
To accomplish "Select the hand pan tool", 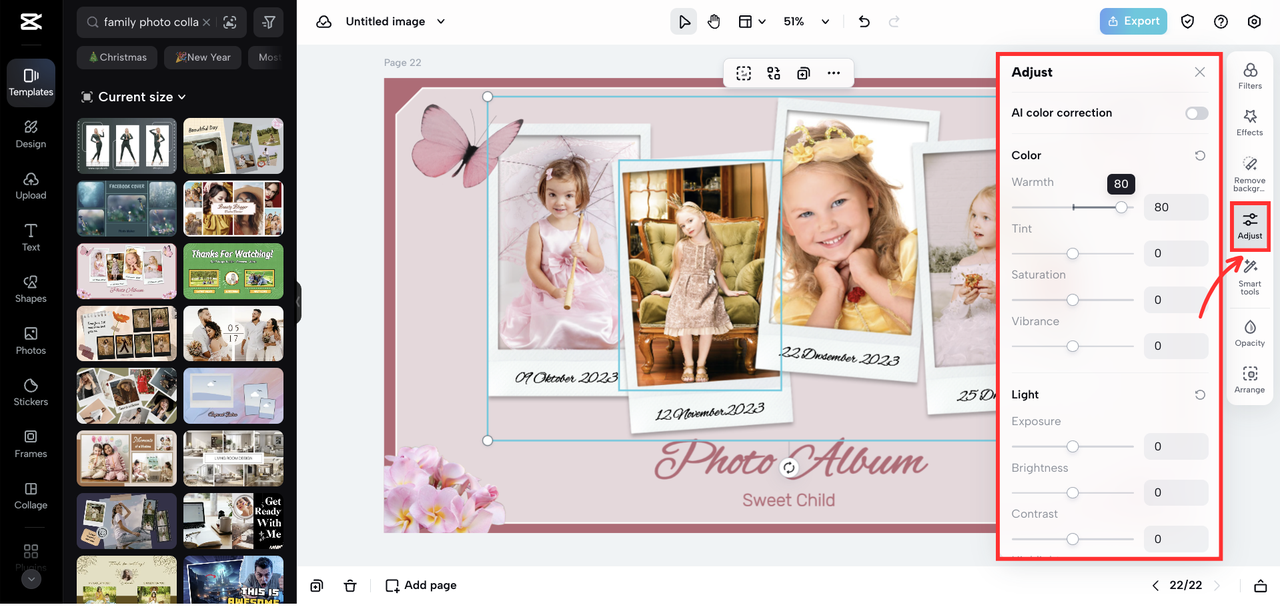I will 714,21.
